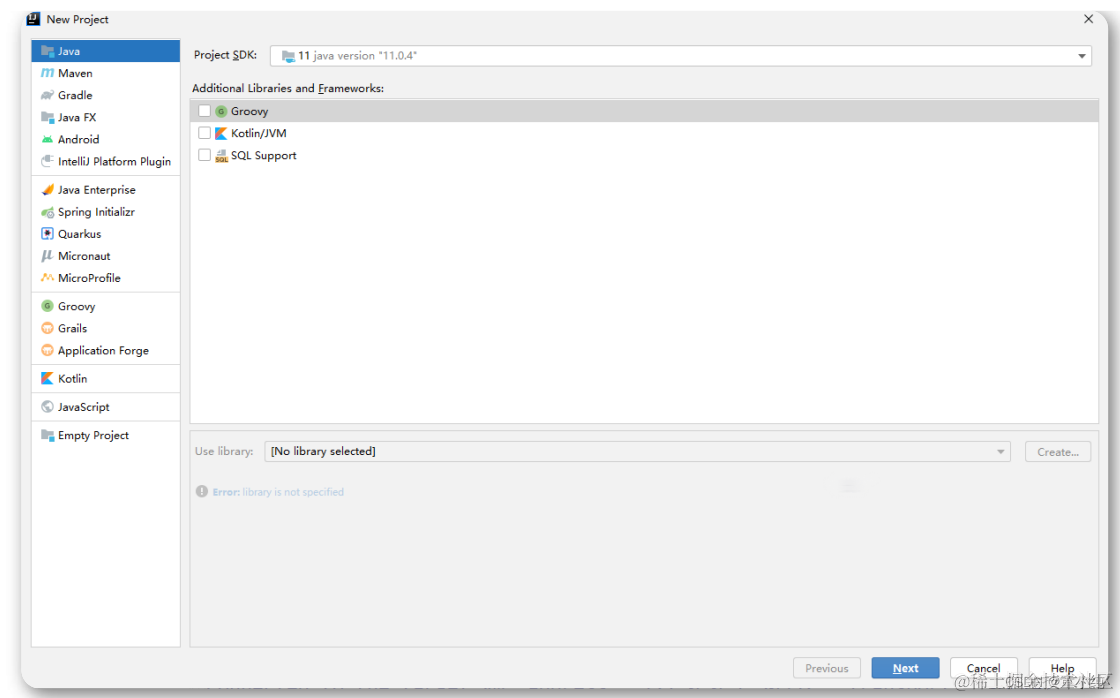Click the MicroProfile icon
The height and width of the screenshot is (698, 1120).
(x=47, y=278)
